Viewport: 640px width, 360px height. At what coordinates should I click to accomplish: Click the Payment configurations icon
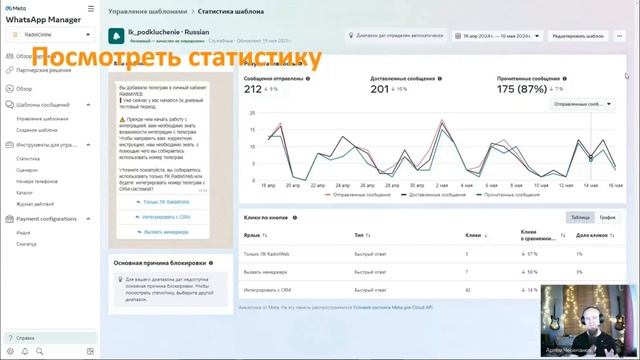coord(10,219)
